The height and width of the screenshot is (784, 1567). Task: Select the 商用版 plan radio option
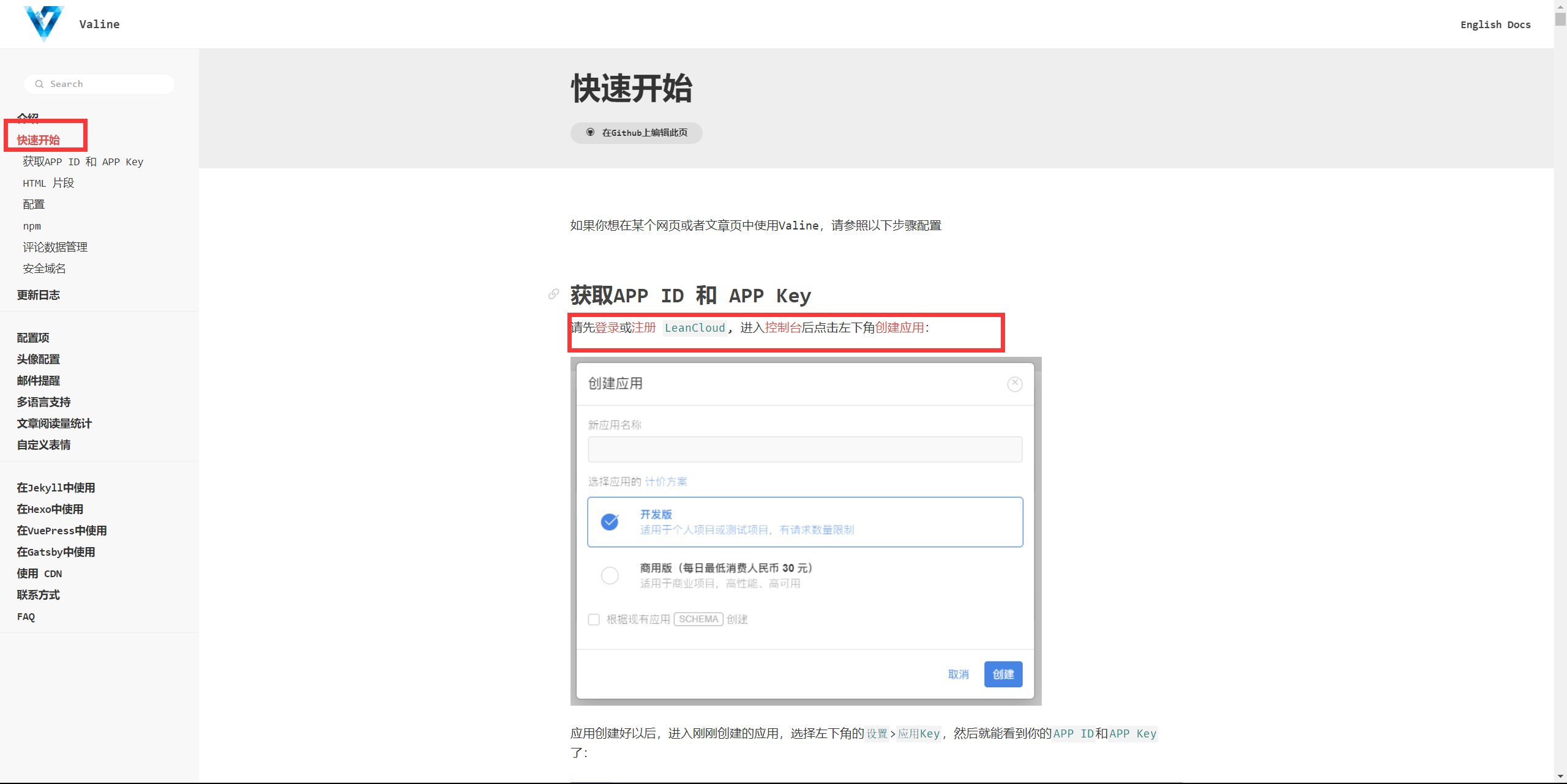(x=610, y=575)
